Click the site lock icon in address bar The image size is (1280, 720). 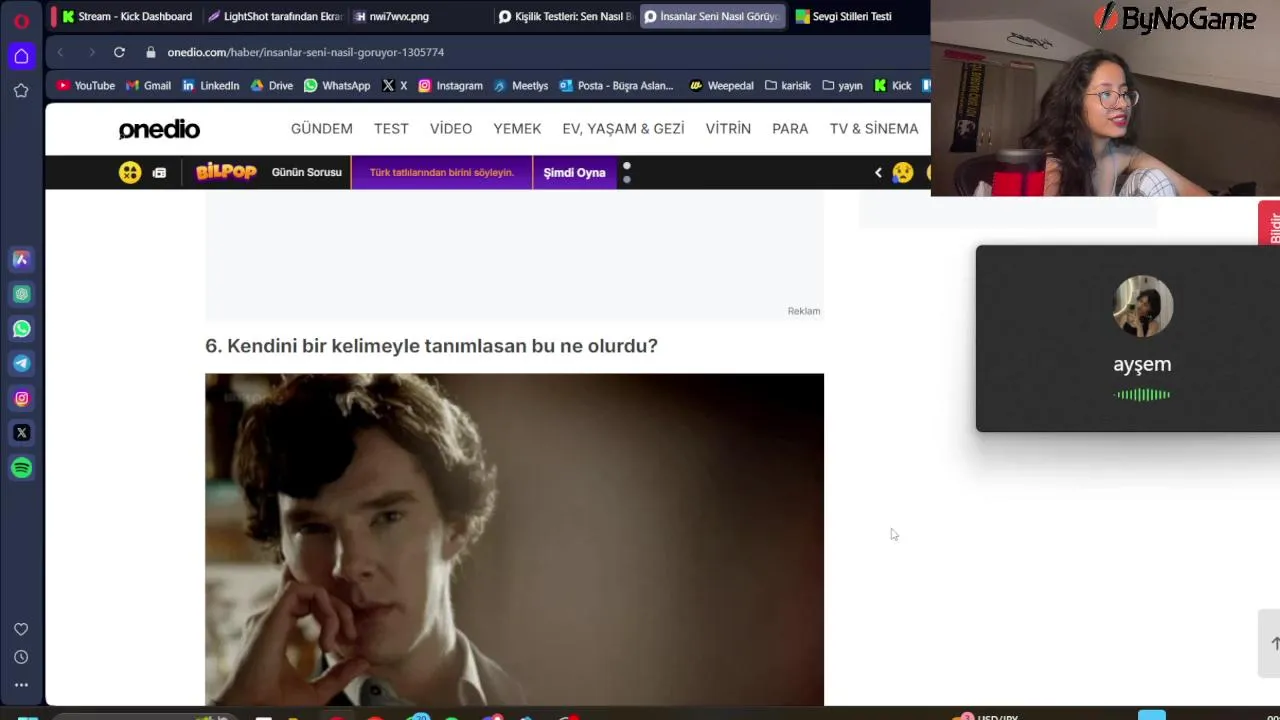coord(151,52)
